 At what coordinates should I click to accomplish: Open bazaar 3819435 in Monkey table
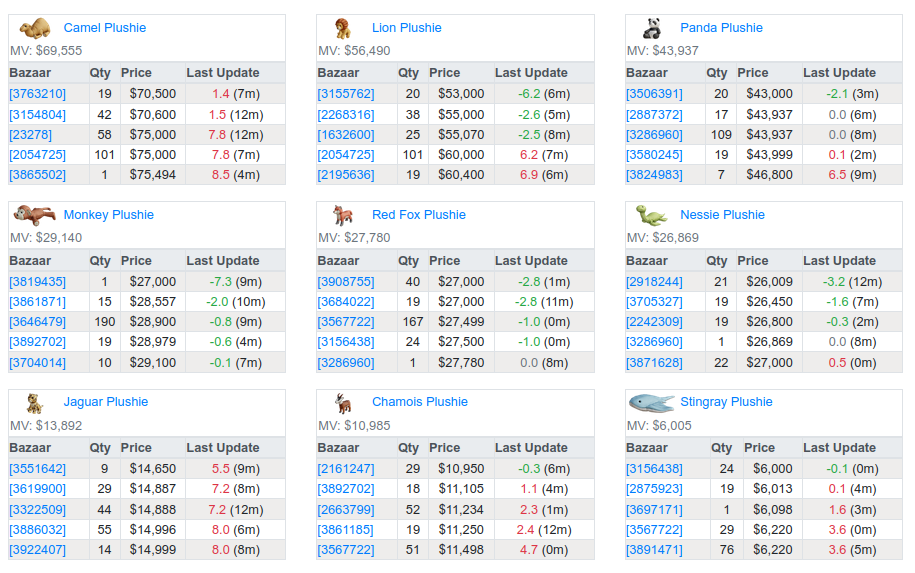37,282
